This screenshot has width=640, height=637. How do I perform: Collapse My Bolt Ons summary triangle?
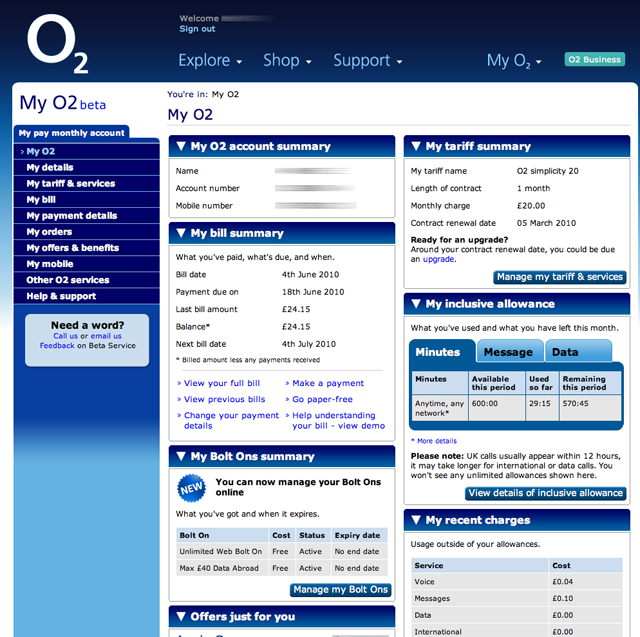[181, 456]
